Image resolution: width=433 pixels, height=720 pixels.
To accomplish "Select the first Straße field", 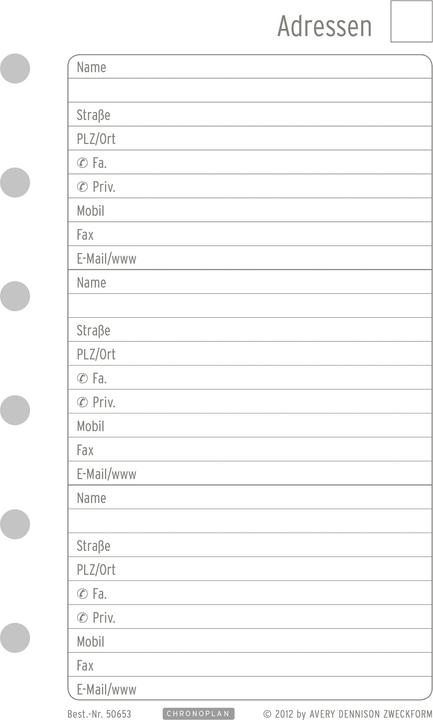I will tap(250, 114).
